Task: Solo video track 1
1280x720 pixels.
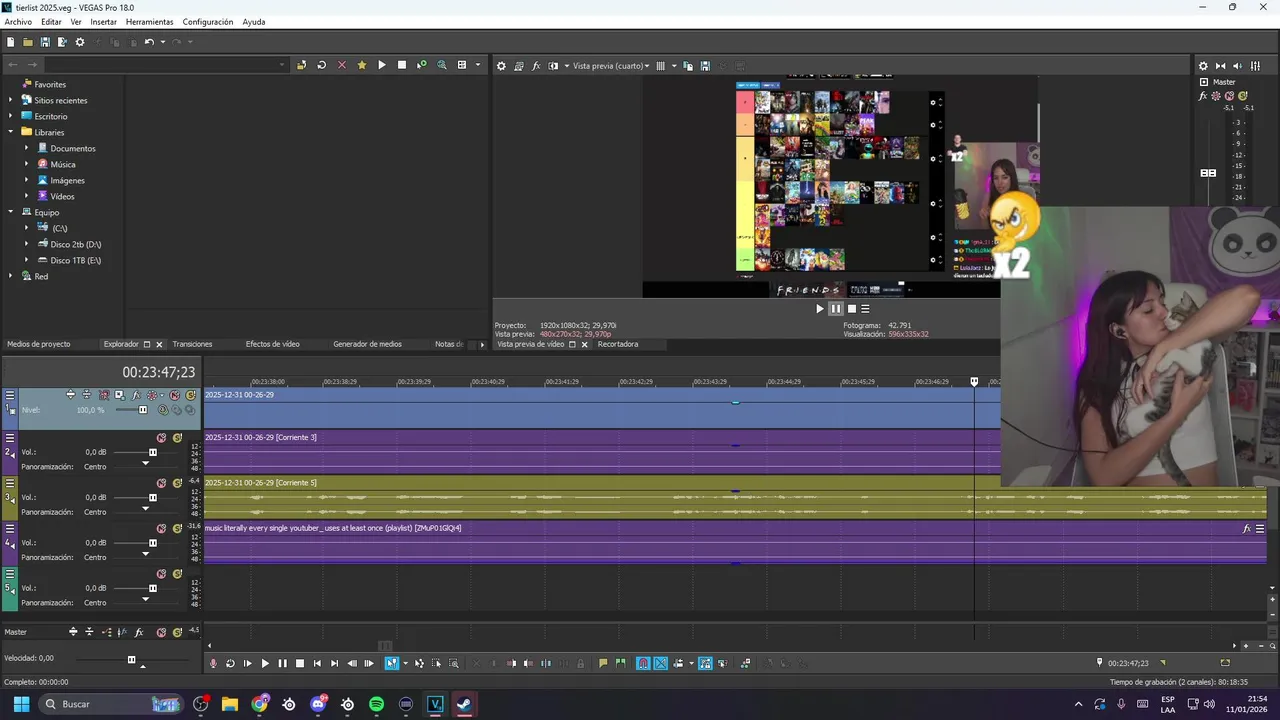Action: (x=191, y=395)
